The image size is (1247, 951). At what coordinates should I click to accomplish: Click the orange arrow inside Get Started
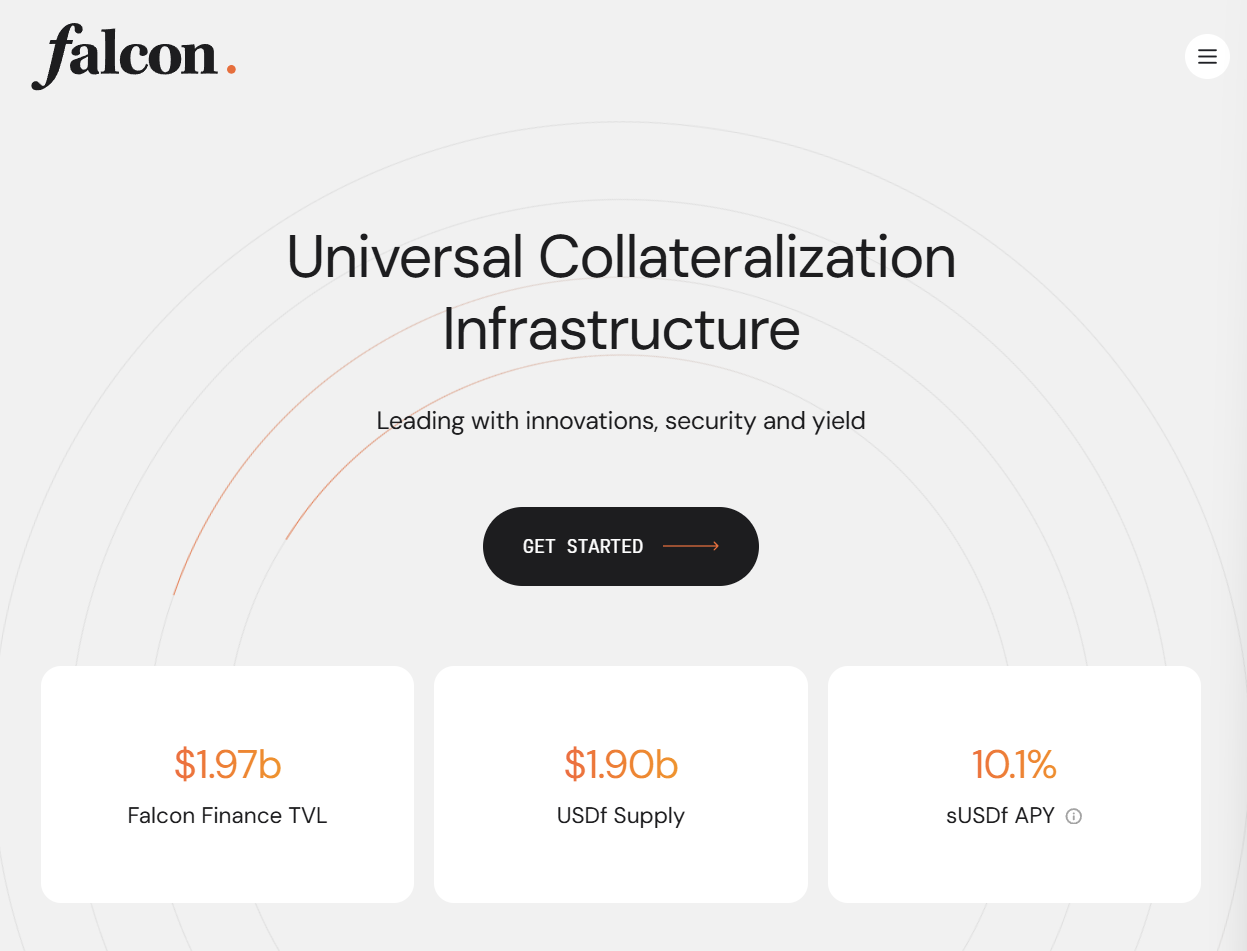pyautogui.click(x=691, y=546)
